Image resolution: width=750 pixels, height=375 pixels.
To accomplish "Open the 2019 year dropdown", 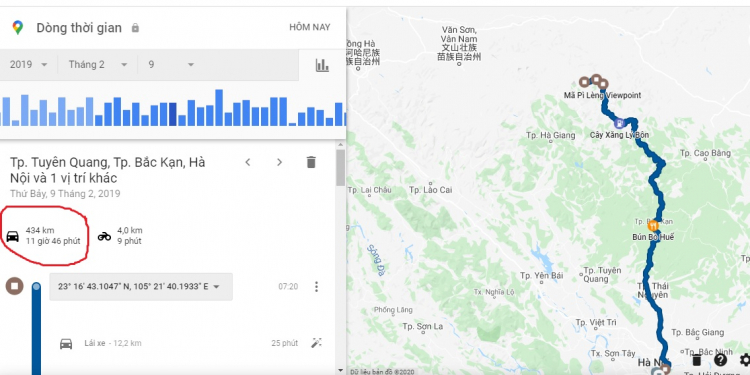I will (x=29, y=65).
